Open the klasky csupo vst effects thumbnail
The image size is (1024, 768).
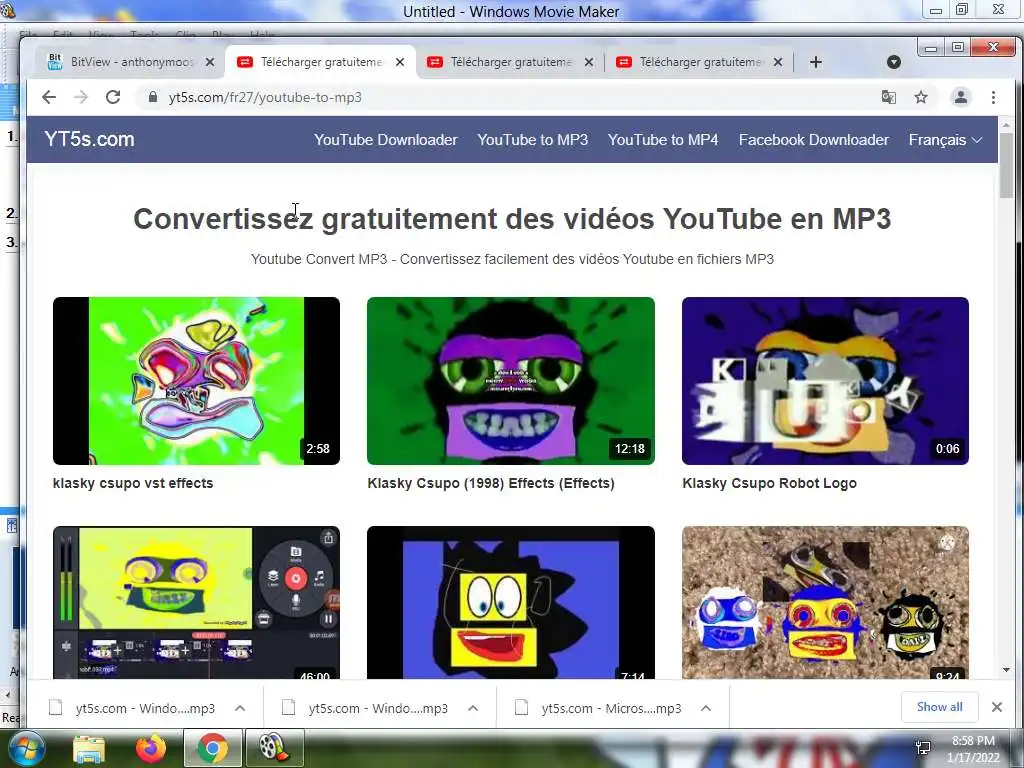(196, 381)
